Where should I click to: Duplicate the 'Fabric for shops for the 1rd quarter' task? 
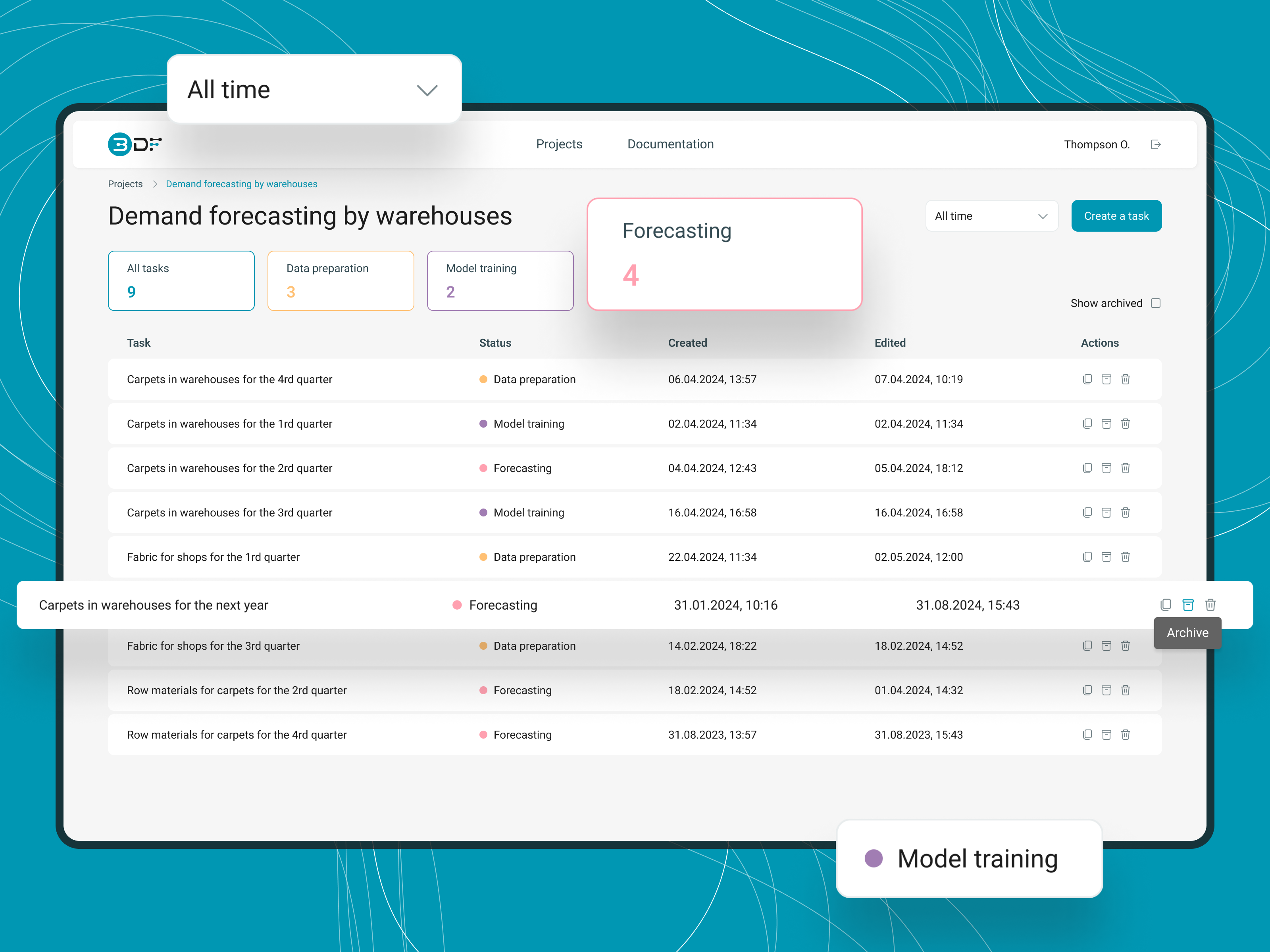pyautogui.click(x=1087, y=557)
